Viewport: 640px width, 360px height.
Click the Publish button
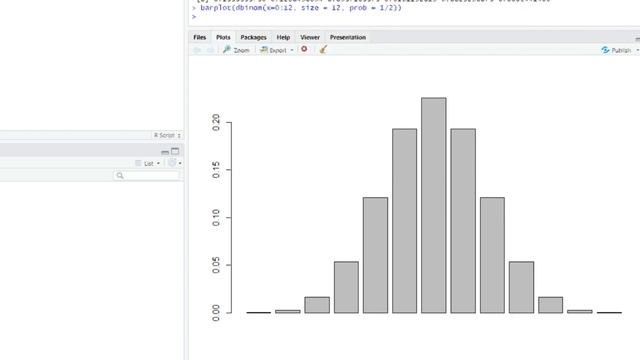(616, 50)
